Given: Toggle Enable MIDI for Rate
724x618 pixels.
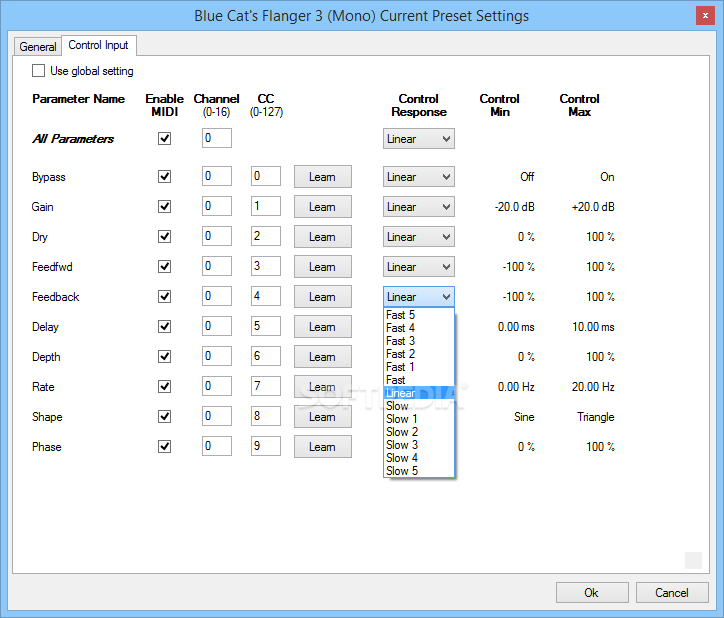Looking at the screenshot, I should (164, 387).
